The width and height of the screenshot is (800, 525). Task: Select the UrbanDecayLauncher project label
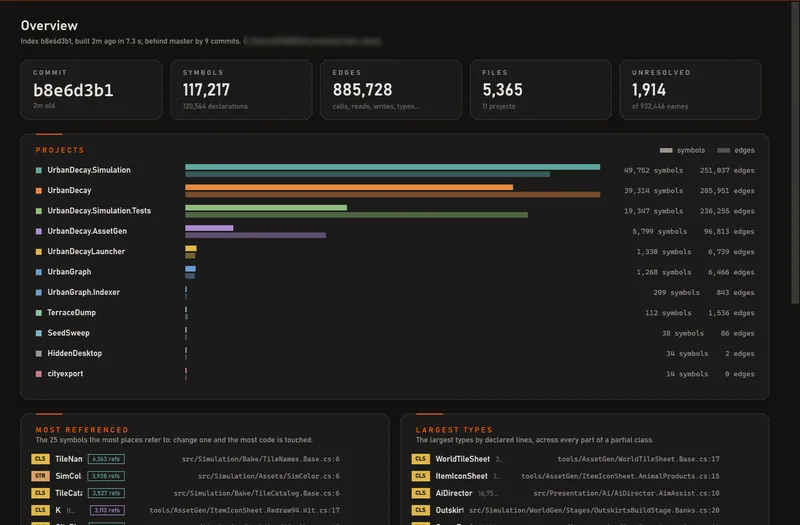pos(86,252)
